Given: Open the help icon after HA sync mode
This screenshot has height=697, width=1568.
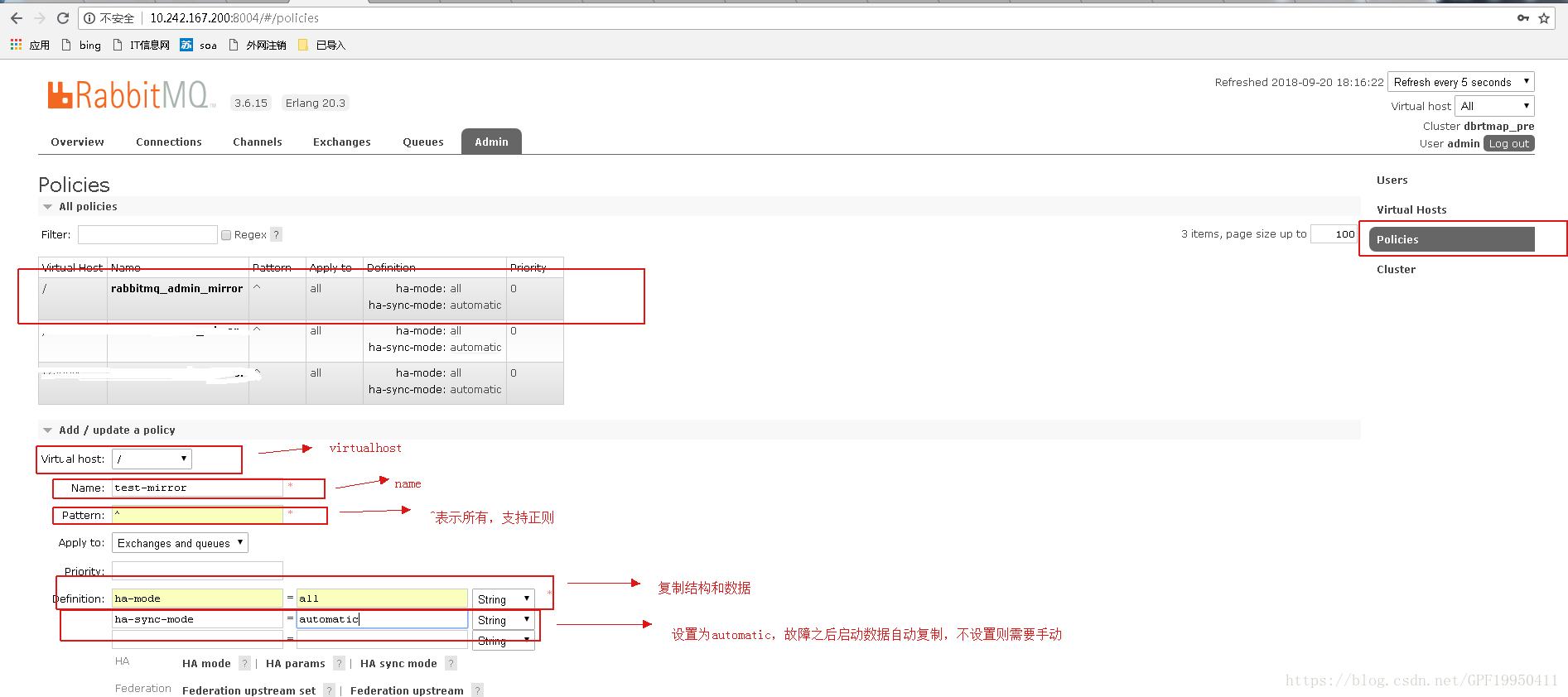Looking at the screenshot, I should 451,663.
